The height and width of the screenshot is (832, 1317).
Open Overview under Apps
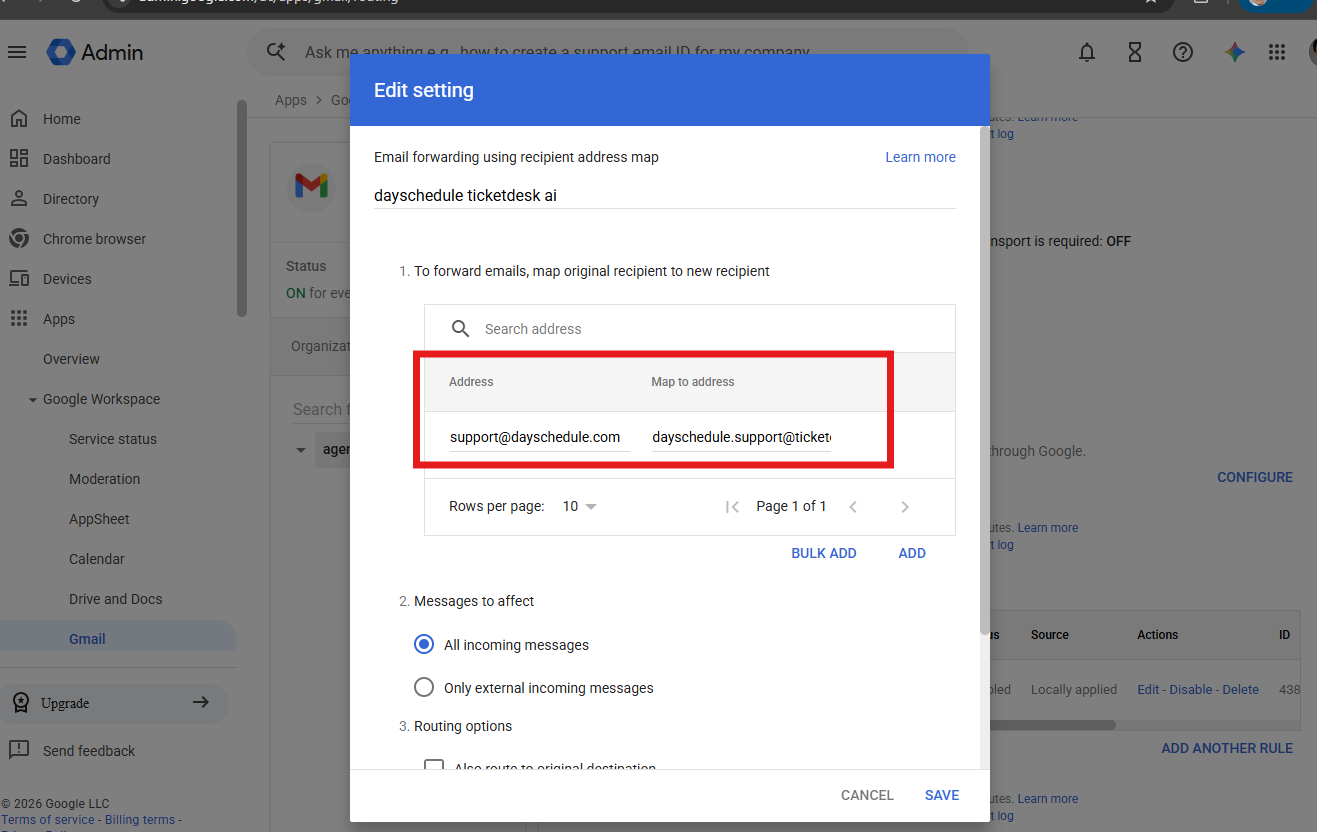(71, 359)
